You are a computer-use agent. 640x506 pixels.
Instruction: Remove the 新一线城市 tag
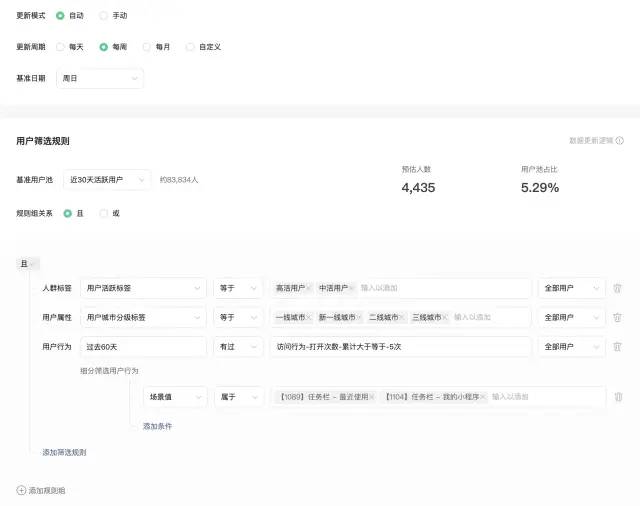pos(359,317)
